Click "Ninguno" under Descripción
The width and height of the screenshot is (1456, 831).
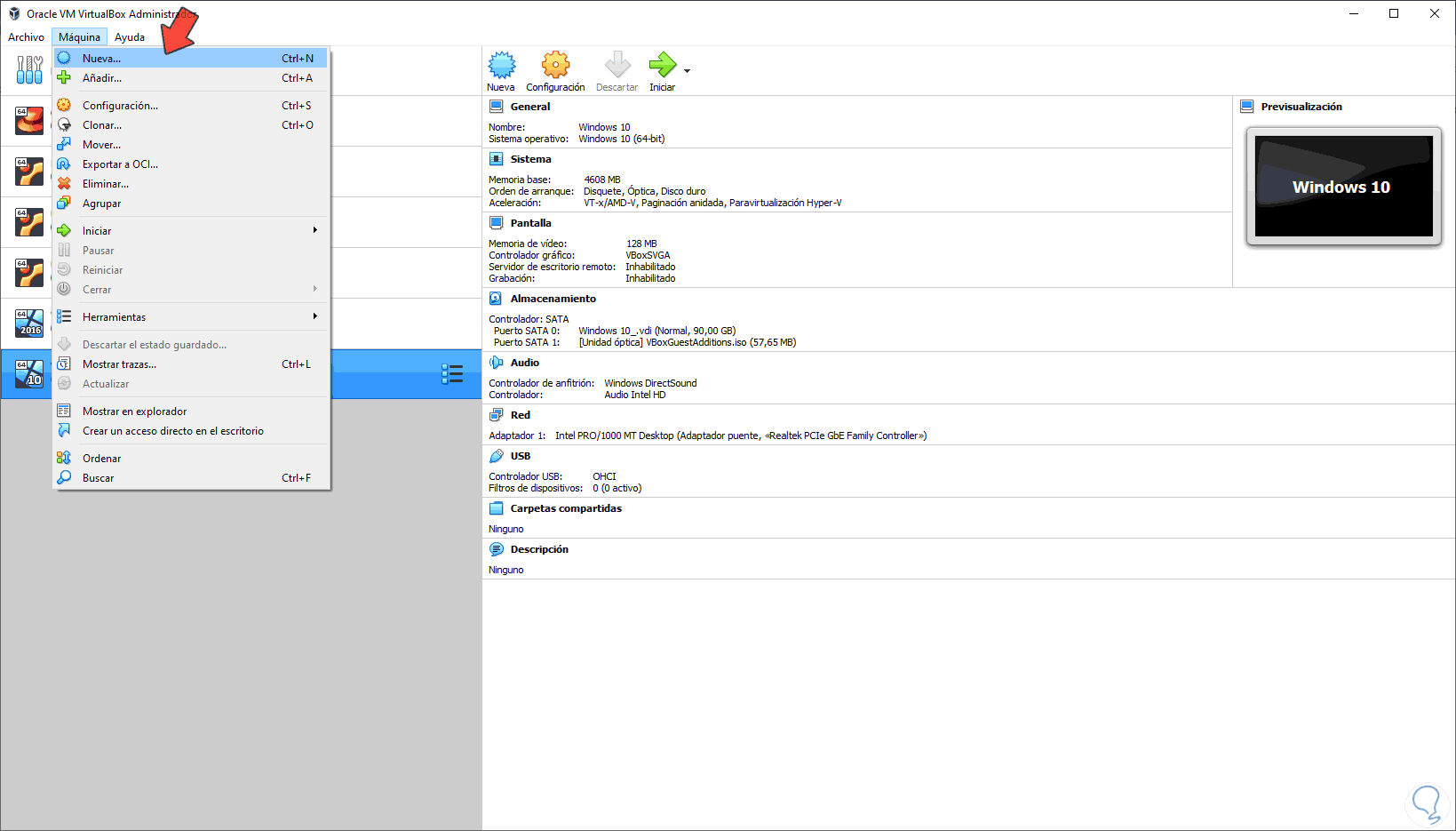(x=505, y=570)
